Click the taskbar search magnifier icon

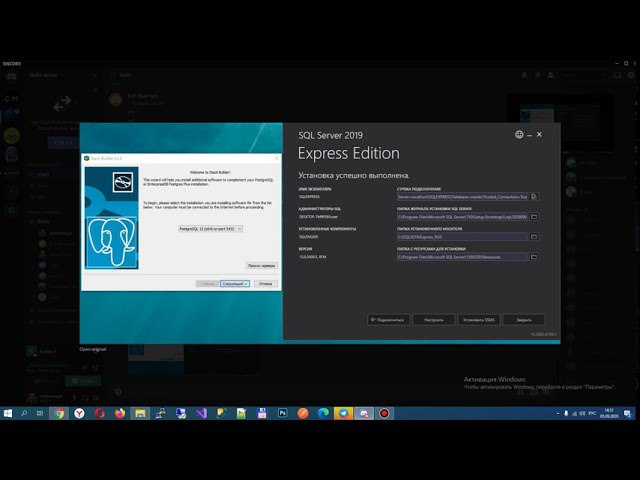24,413
